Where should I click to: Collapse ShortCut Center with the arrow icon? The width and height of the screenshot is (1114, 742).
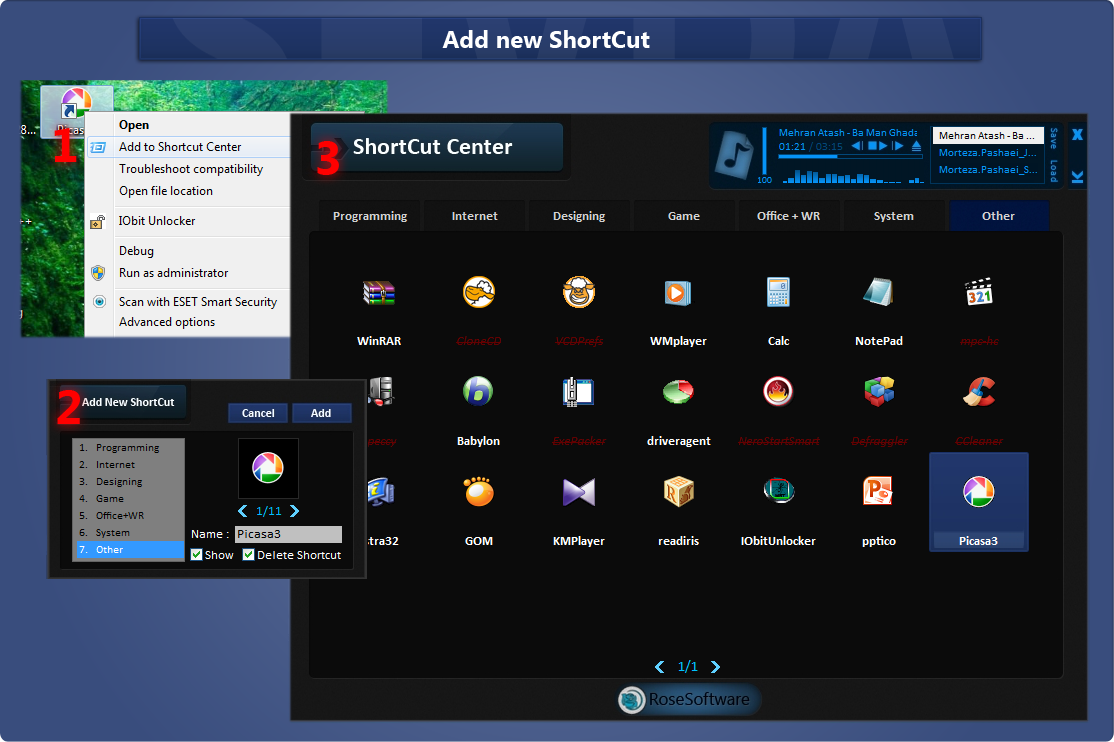click(1077, 176)
